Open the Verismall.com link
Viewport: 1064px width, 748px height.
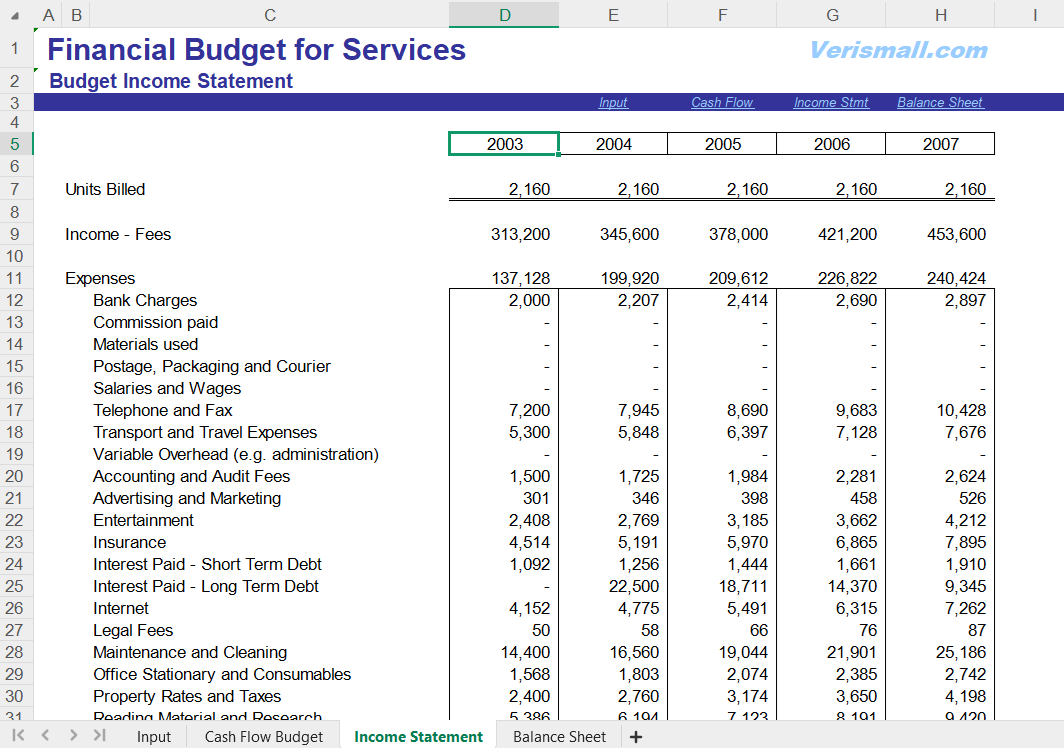pos(898,50)
